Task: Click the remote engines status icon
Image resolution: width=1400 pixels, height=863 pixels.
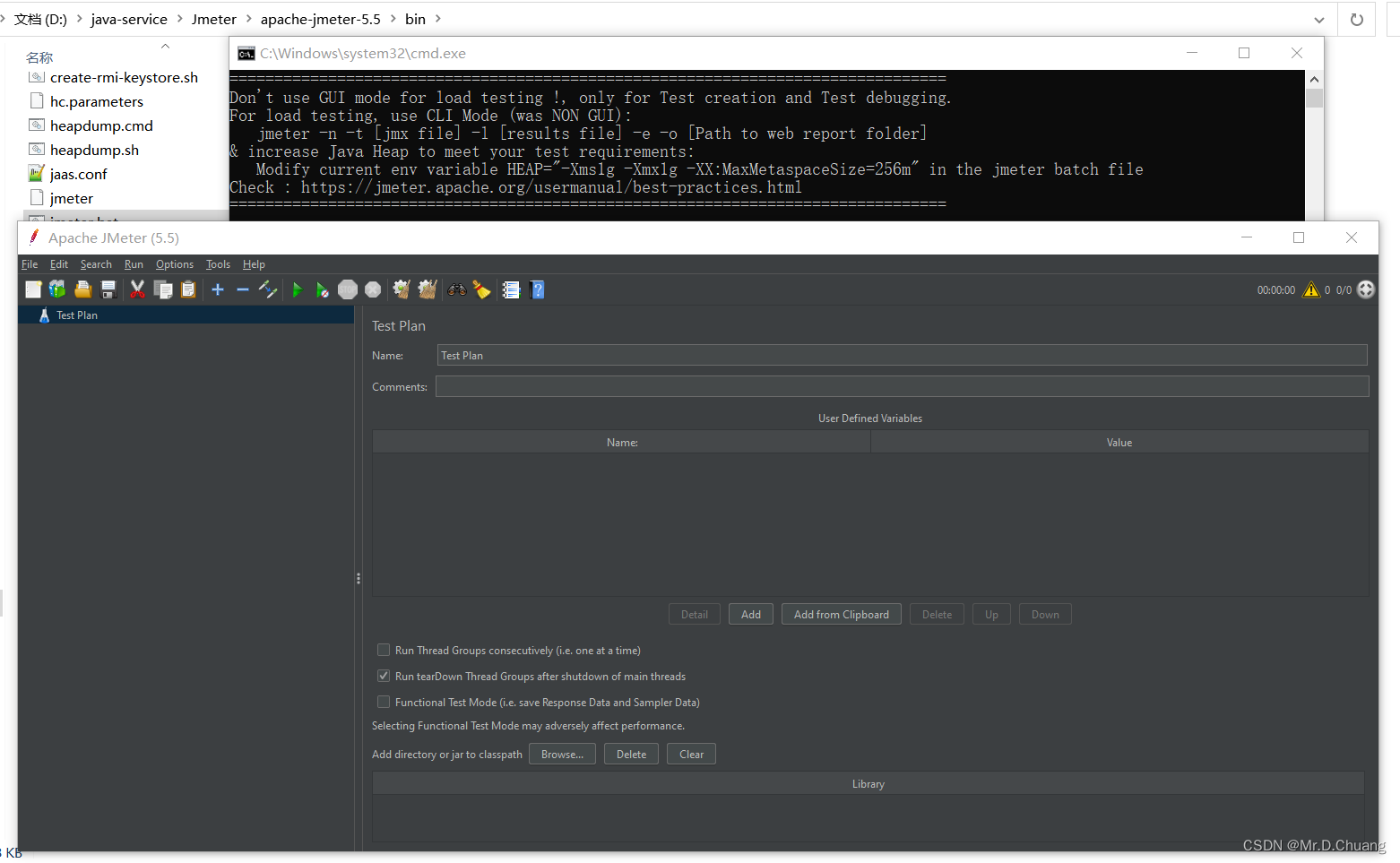Action: 1366,289
